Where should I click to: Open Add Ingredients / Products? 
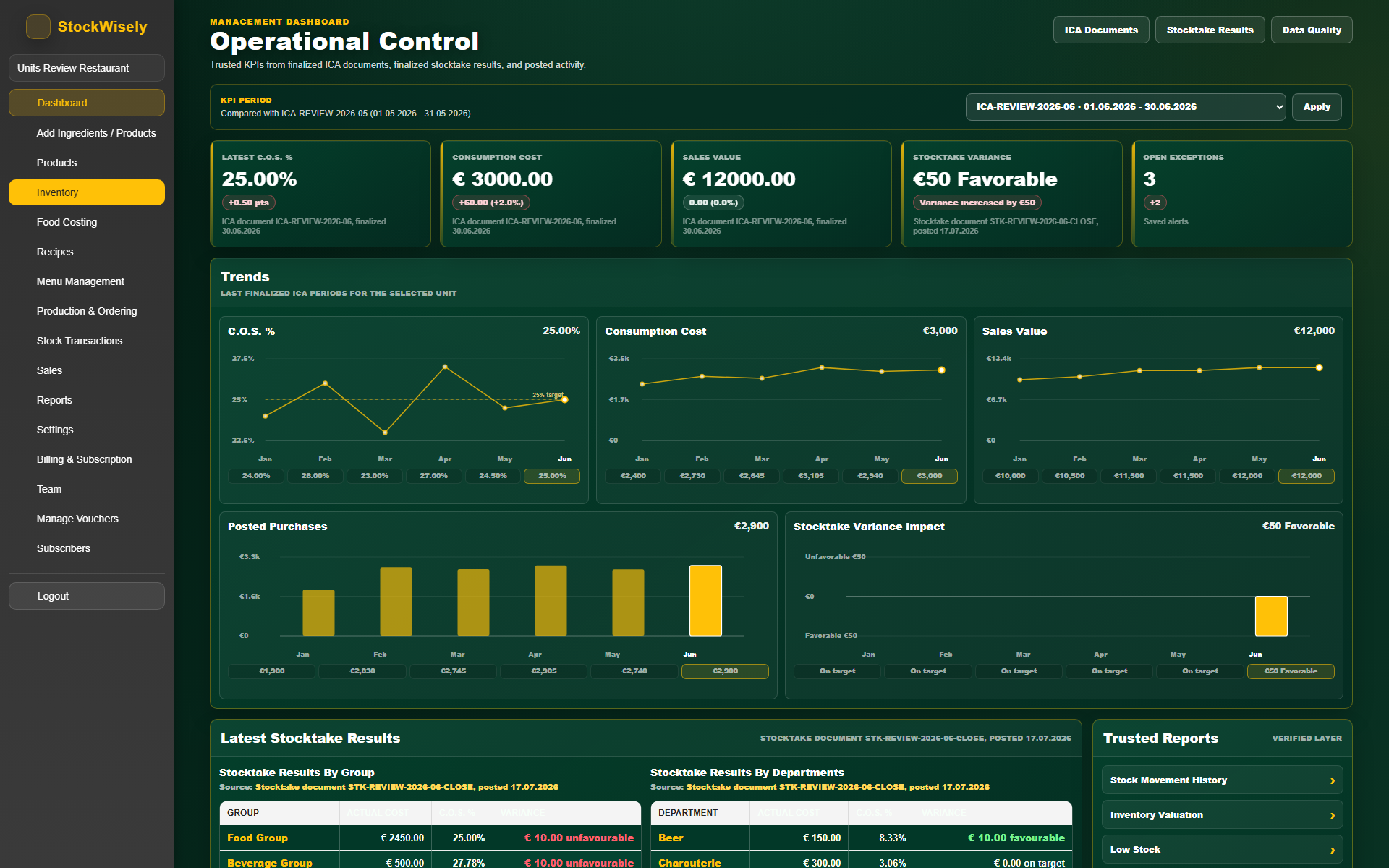pyautogui.click(x=87, y=133)
